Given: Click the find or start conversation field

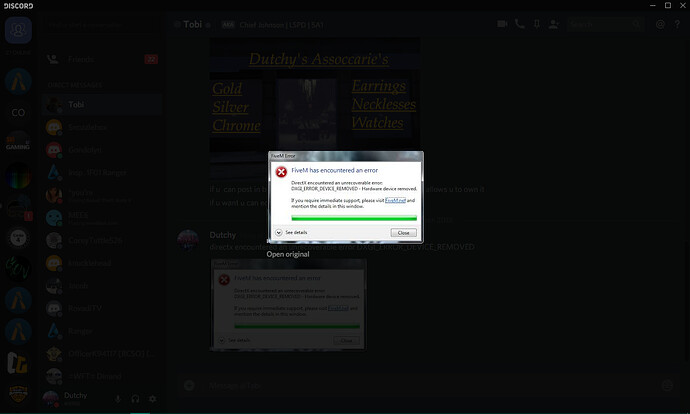Looking at the screenshot, I should click(102, 26).
